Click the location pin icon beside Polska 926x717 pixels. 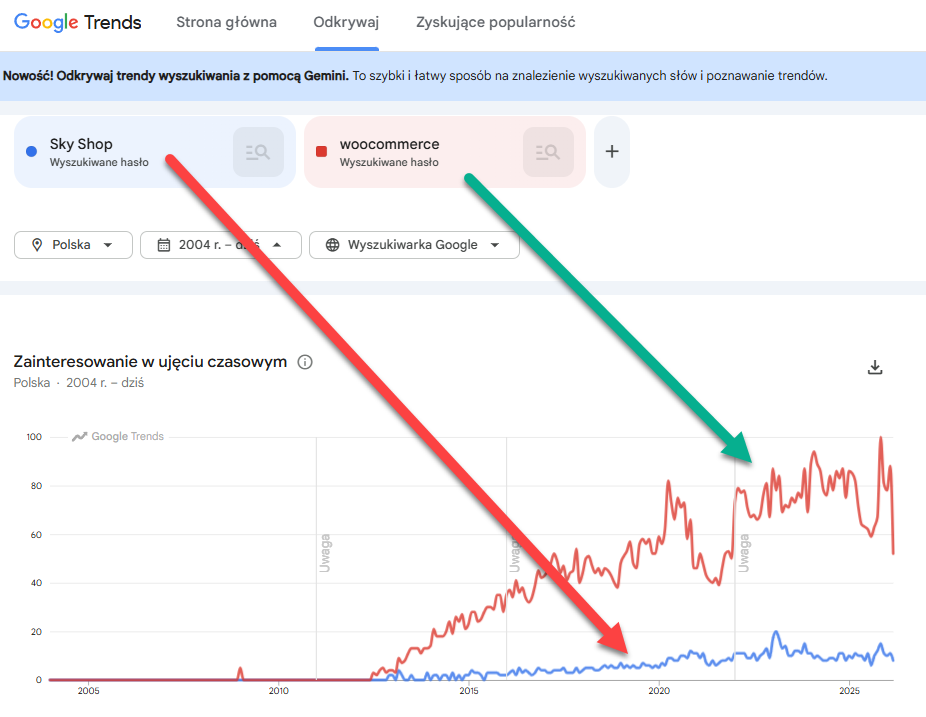click(37, 245)
